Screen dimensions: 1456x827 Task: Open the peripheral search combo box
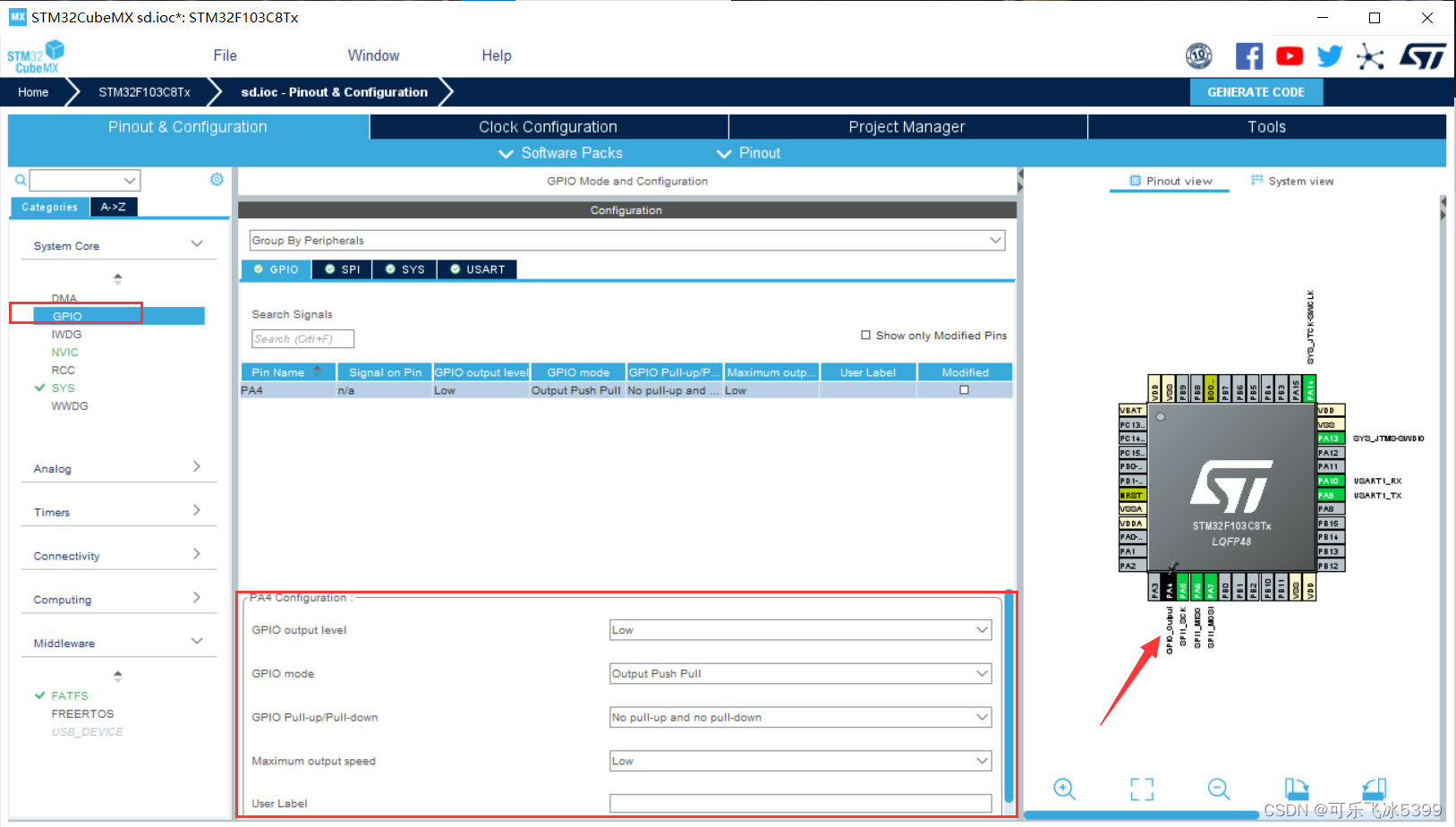click(x=85, y=181)
